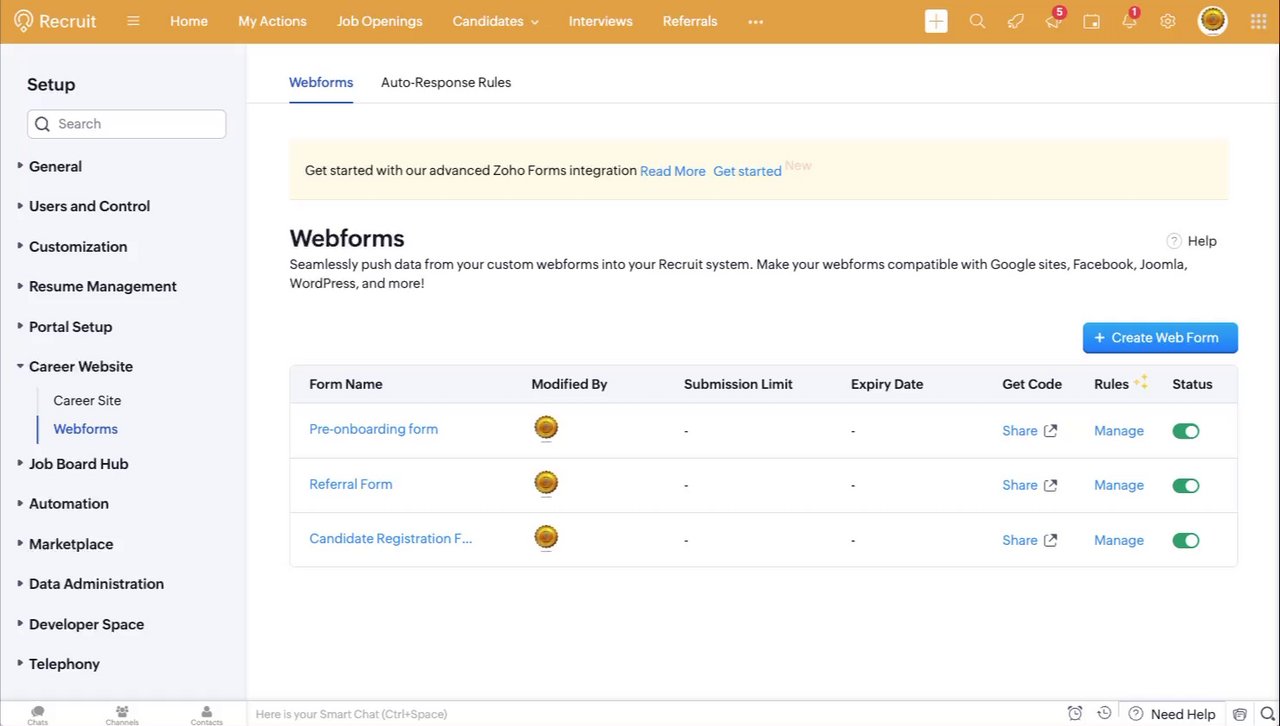Toggle the Pre-onboarding form status switch
The width and height of the screenshot is (1280, 726).
coord(1185,431)
